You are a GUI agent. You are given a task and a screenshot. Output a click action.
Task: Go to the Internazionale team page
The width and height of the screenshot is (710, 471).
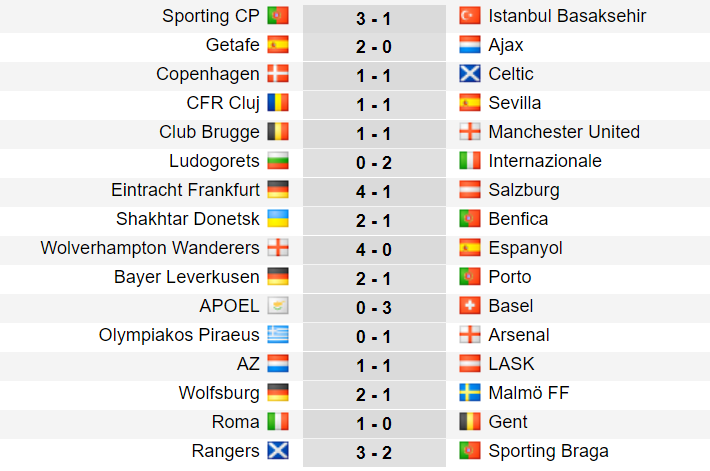click(x=545, y=161)
